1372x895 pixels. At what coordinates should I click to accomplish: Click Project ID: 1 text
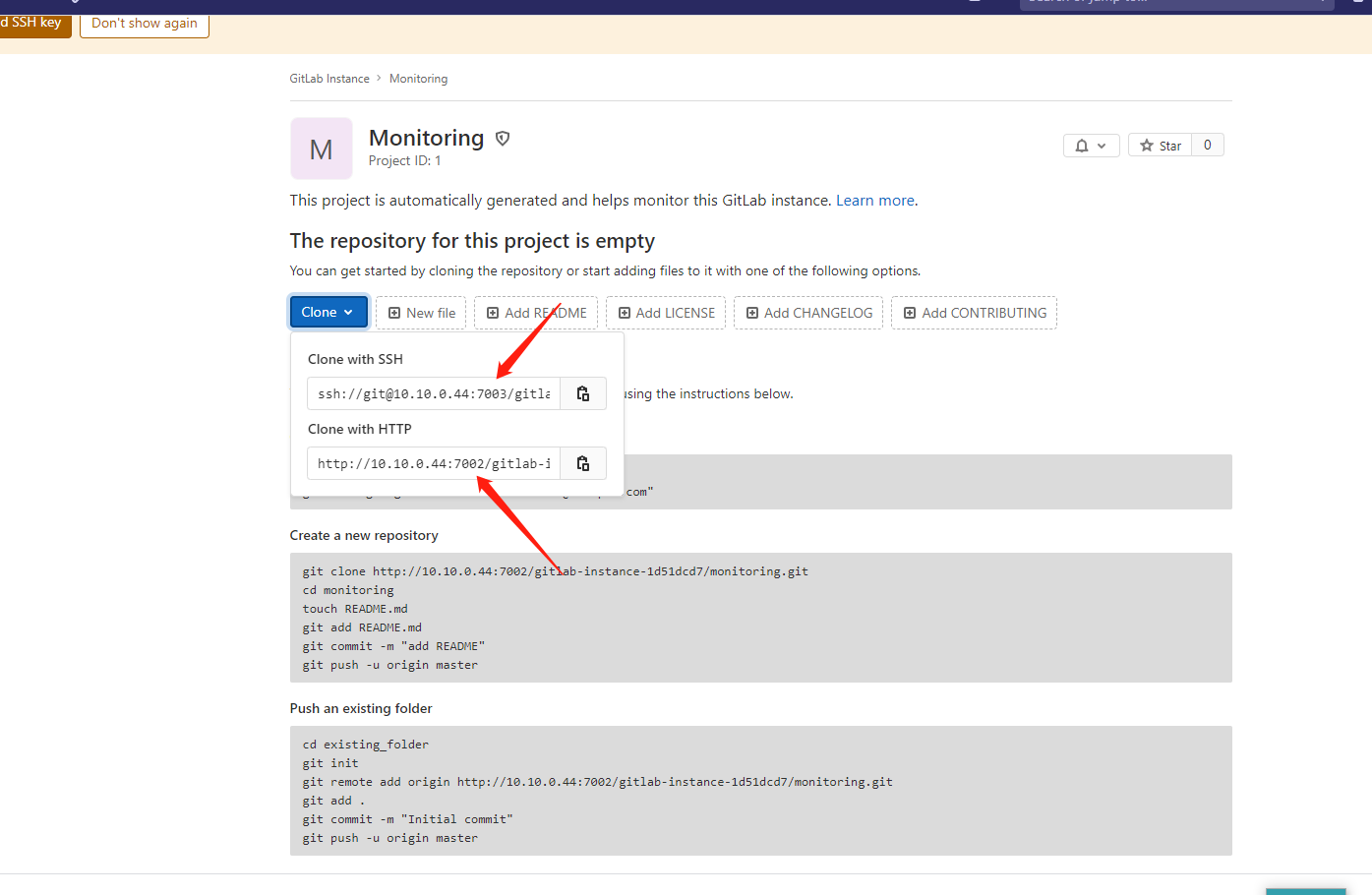coord(404,161)
